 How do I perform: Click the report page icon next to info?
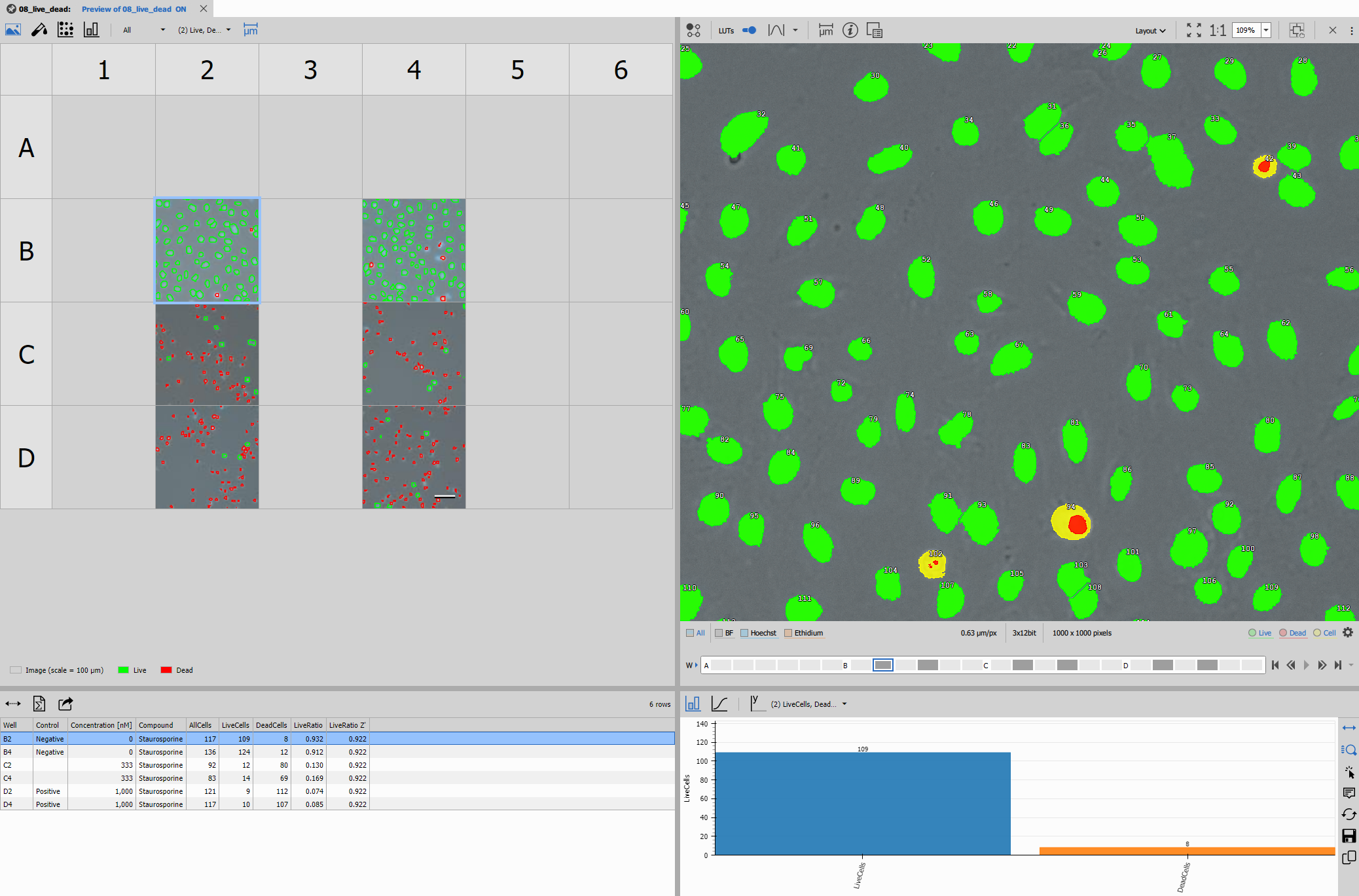874,29
